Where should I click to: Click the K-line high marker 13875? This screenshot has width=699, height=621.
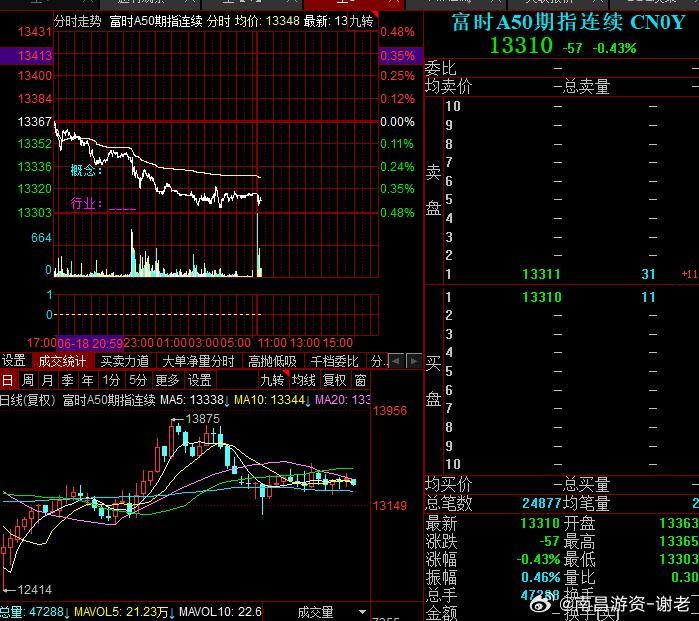click(x=202, y=419)
